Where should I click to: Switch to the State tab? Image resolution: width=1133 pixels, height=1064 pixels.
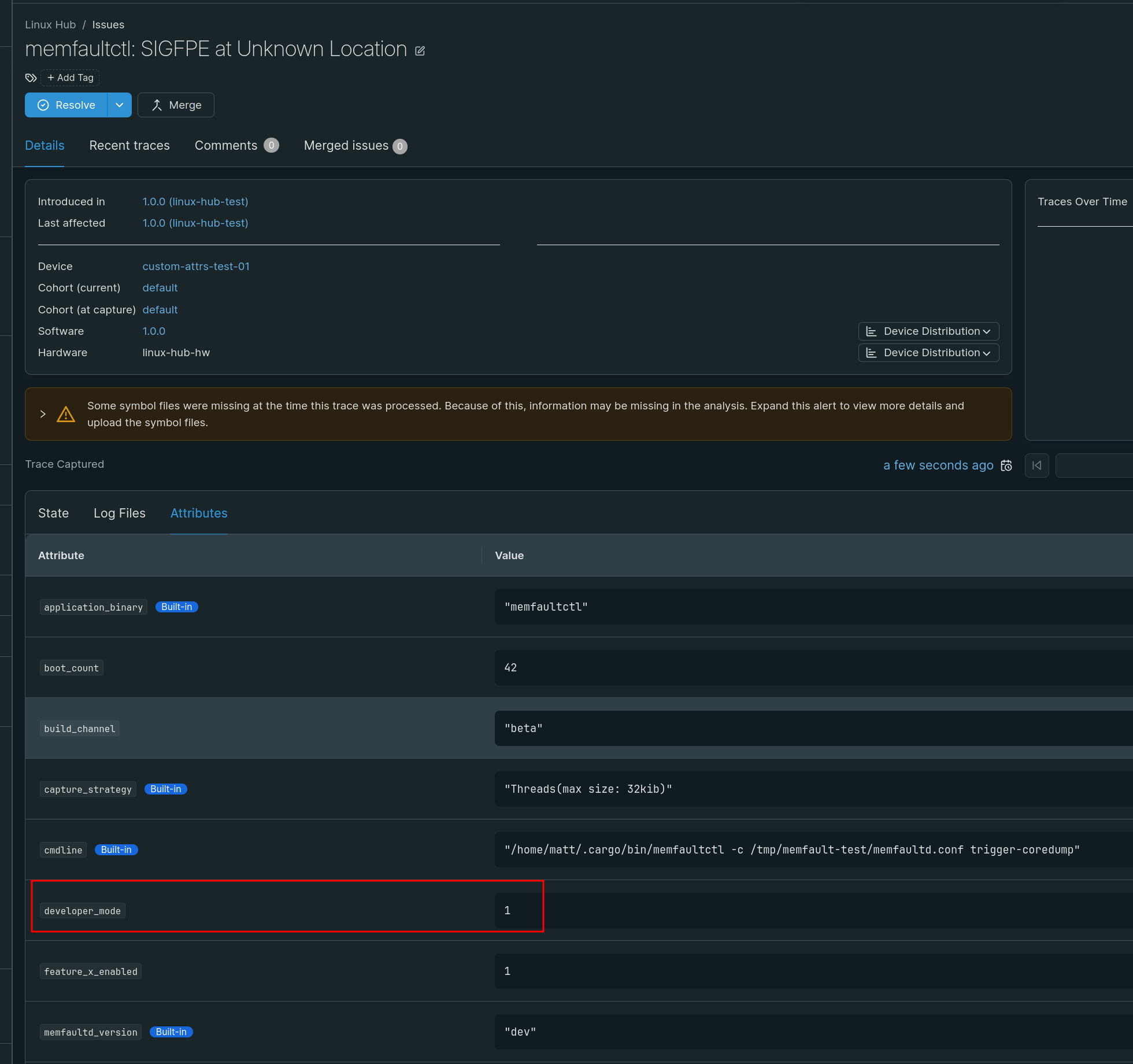tap(53, 513)
